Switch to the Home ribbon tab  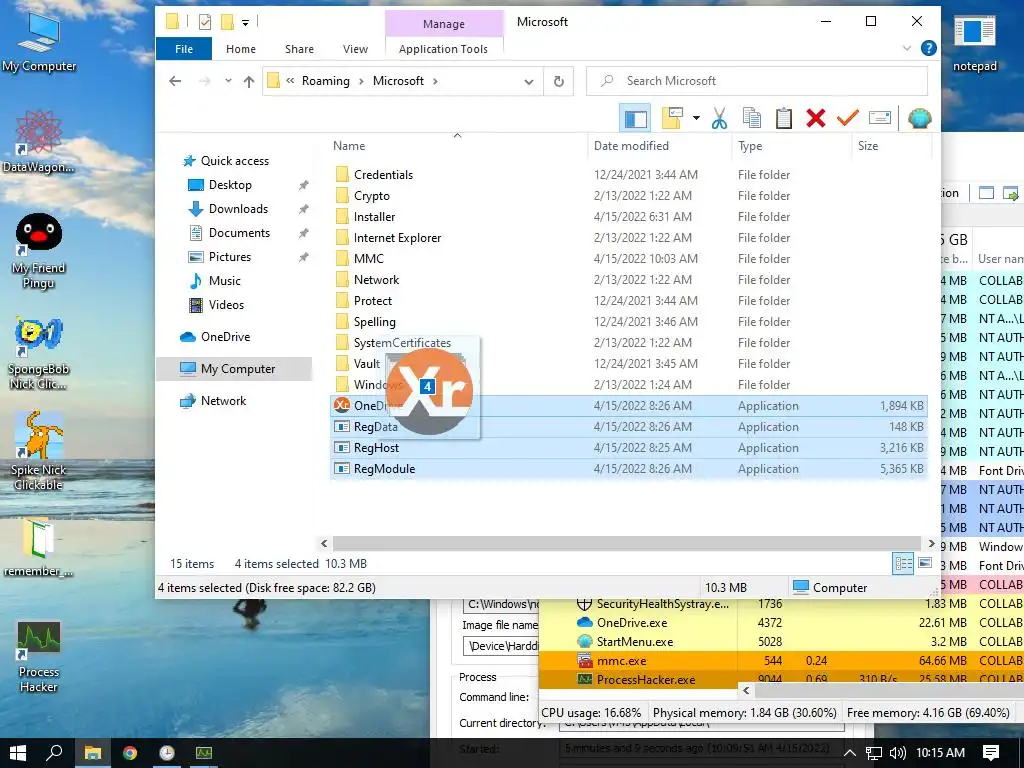[240, 49]
